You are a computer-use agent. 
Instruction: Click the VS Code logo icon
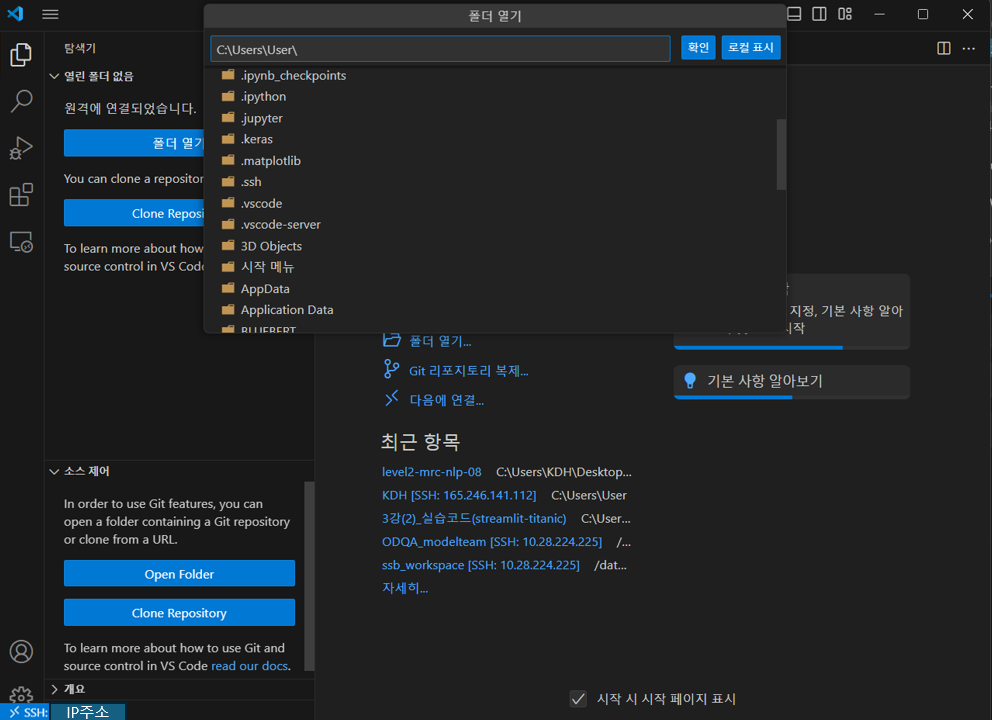(16, 14)
